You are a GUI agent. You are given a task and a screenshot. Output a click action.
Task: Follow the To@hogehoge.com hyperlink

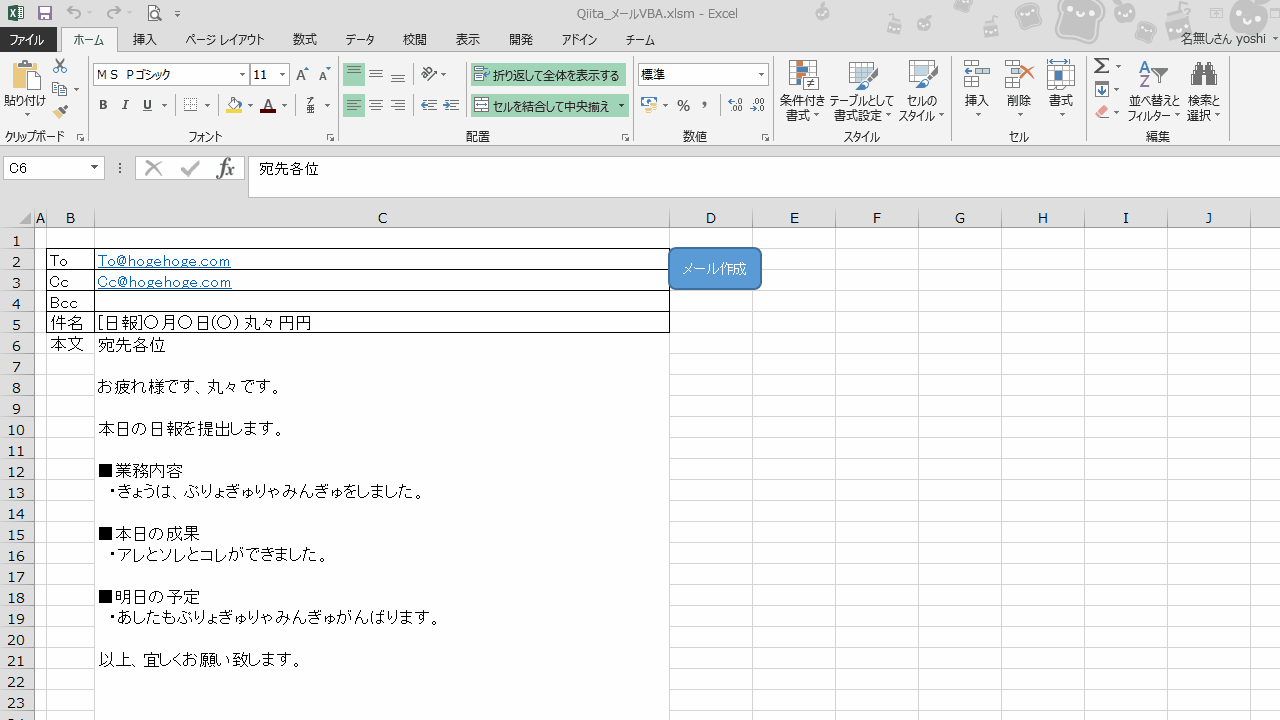pyautogui.click(x=163, y=261)
